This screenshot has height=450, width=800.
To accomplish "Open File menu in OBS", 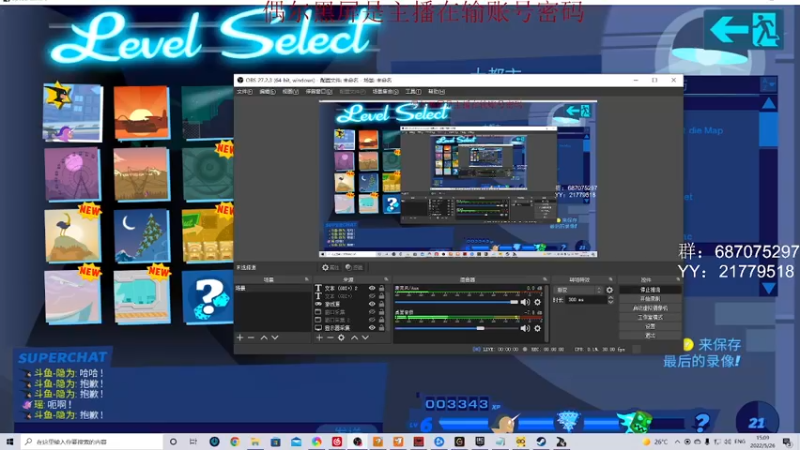I will [x=244, y=92].
